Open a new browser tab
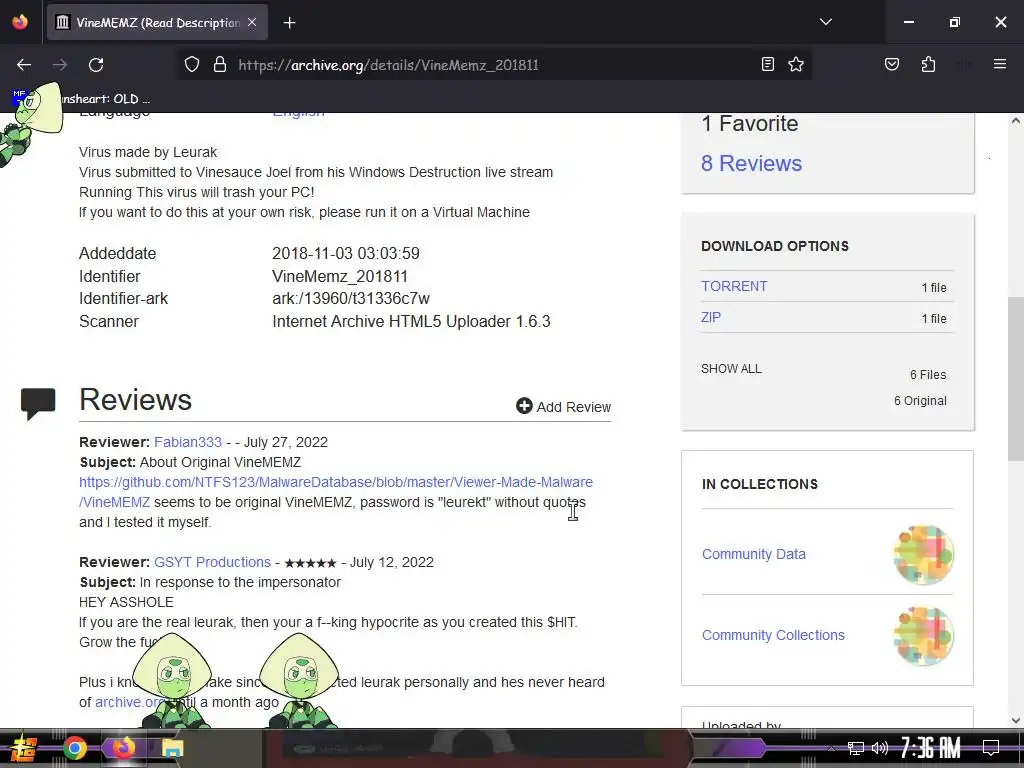This screenshot has width=1024, height=768. pyautogui.click(x=290, y=23)
